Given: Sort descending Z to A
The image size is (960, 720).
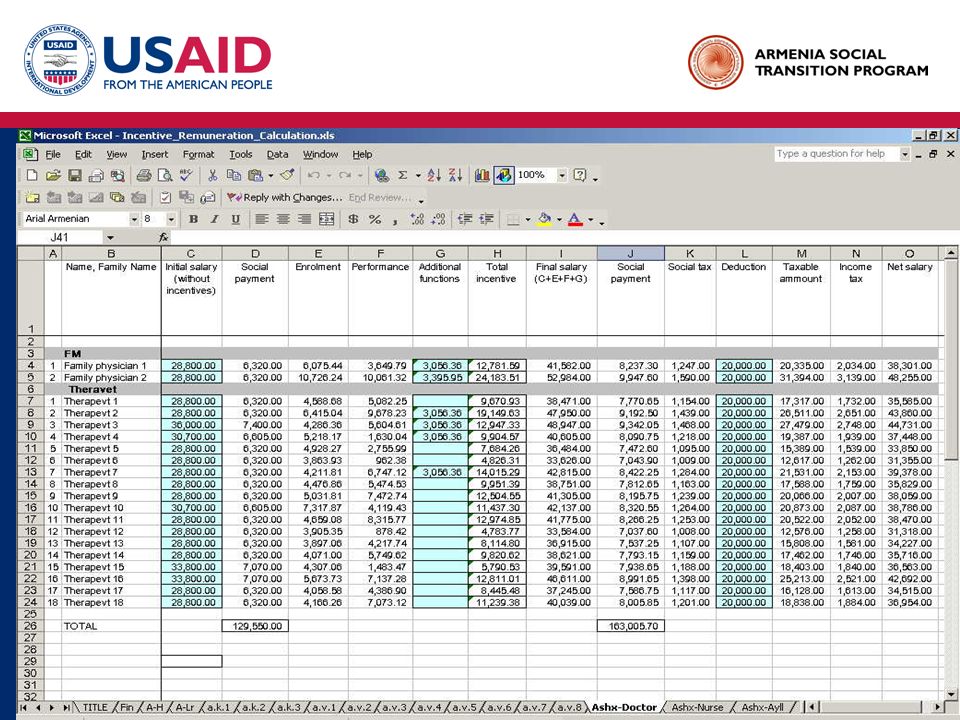Looking at the screenshot, I should [455, 176].
